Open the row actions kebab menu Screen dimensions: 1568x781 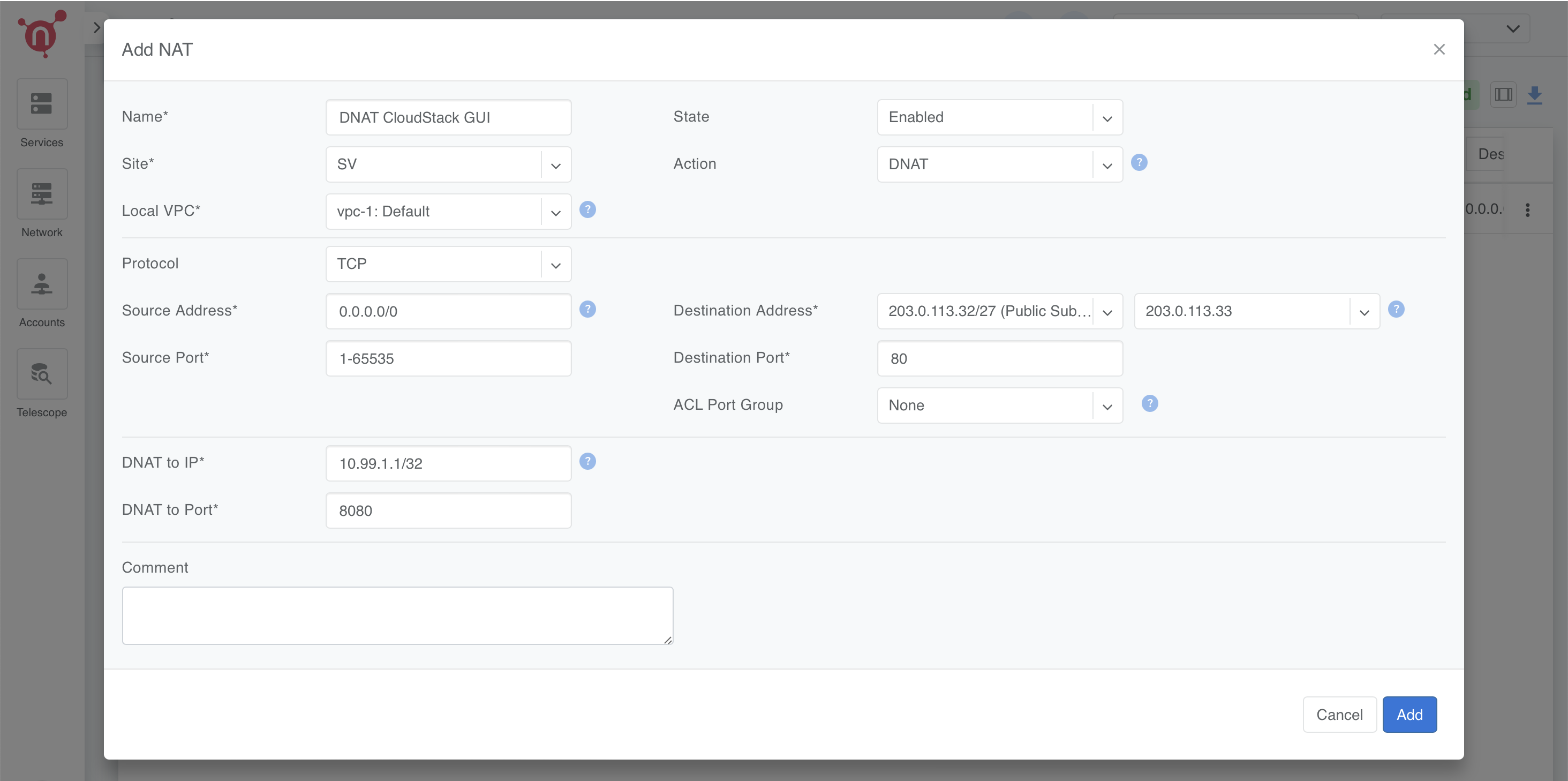coord(1528,209)
